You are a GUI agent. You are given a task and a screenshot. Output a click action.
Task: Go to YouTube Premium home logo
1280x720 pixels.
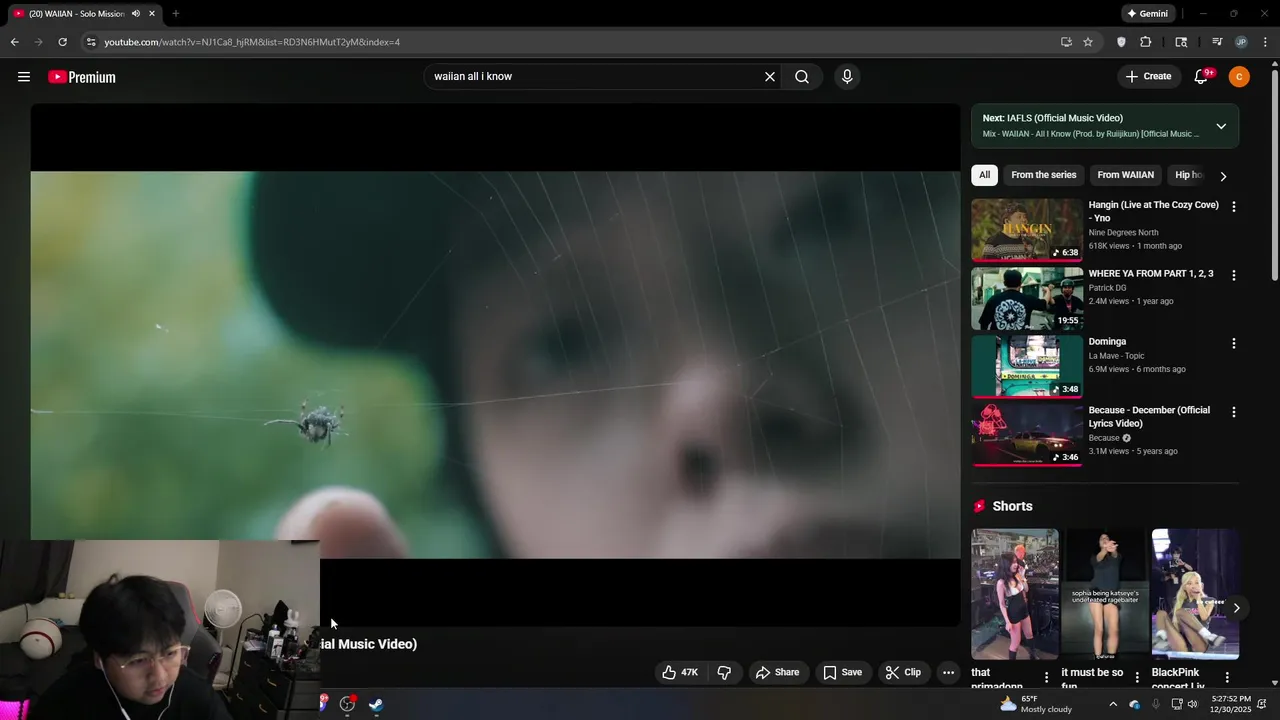(x=82, y=77)
